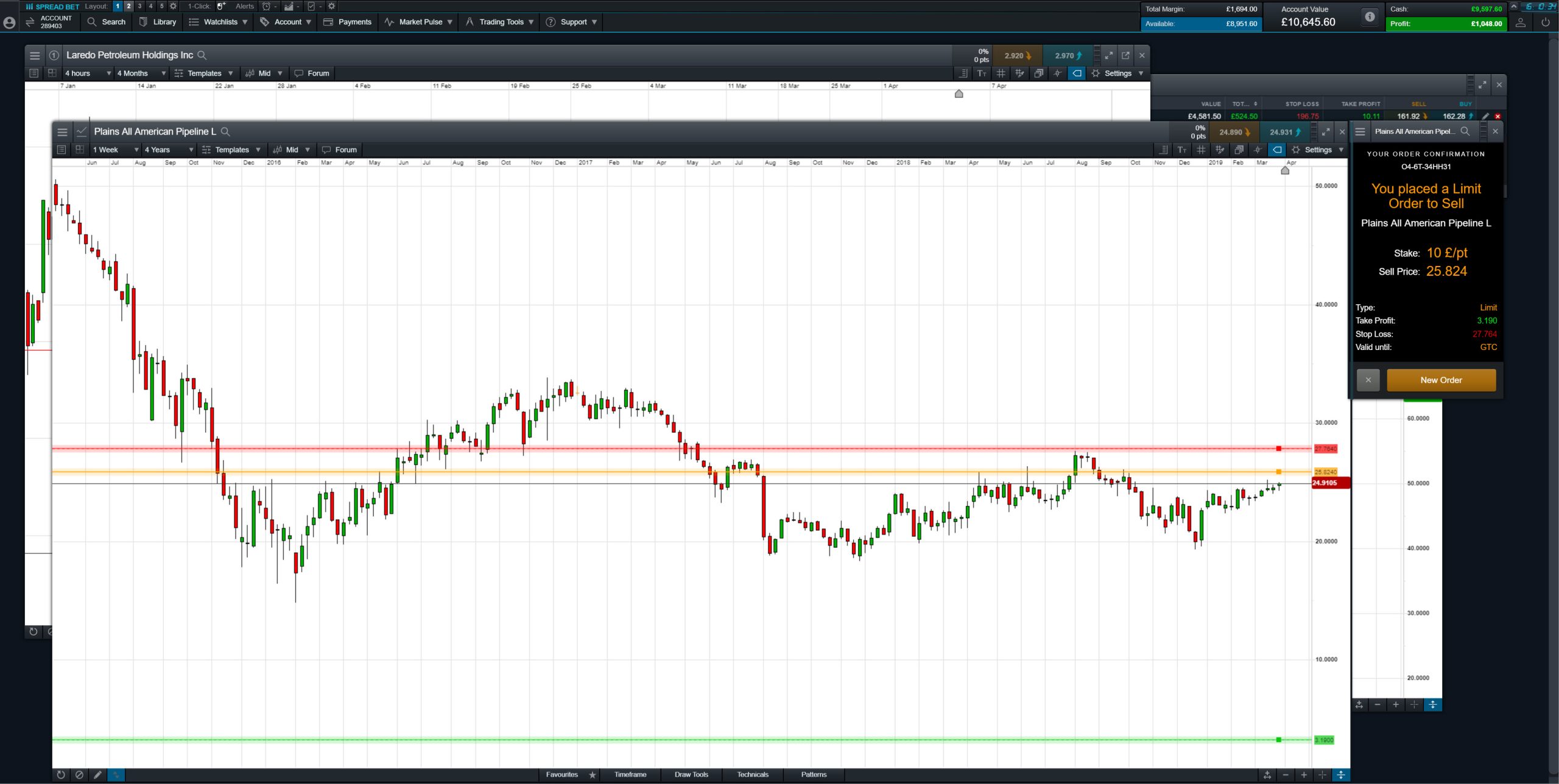
Task: Click the search magnifier next to Plains All American Pipeline L
Action: pyautogui.click(x=225, y=131)
